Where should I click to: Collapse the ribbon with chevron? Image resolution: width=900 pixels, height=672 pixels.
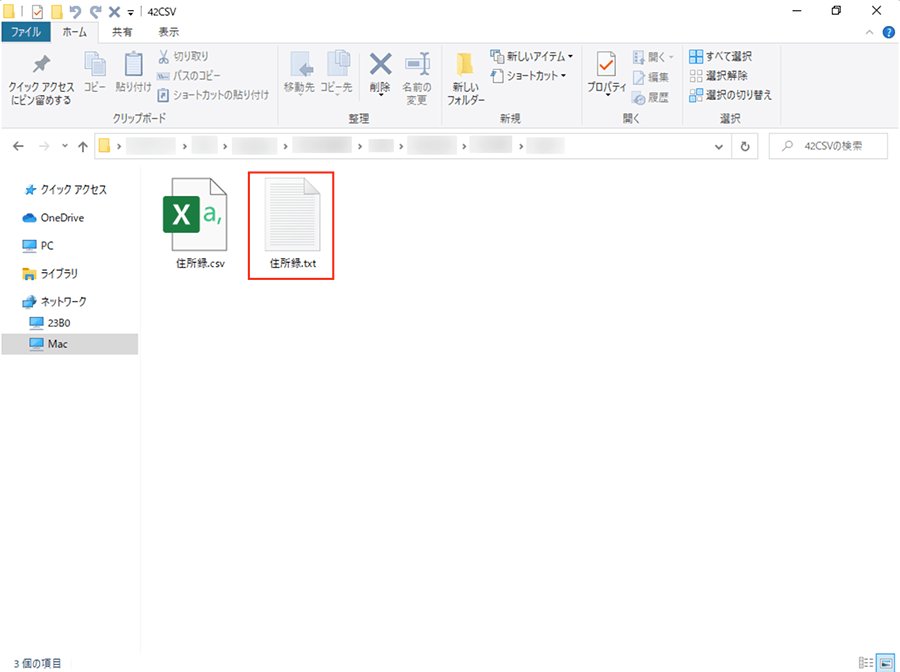[870, 33]
